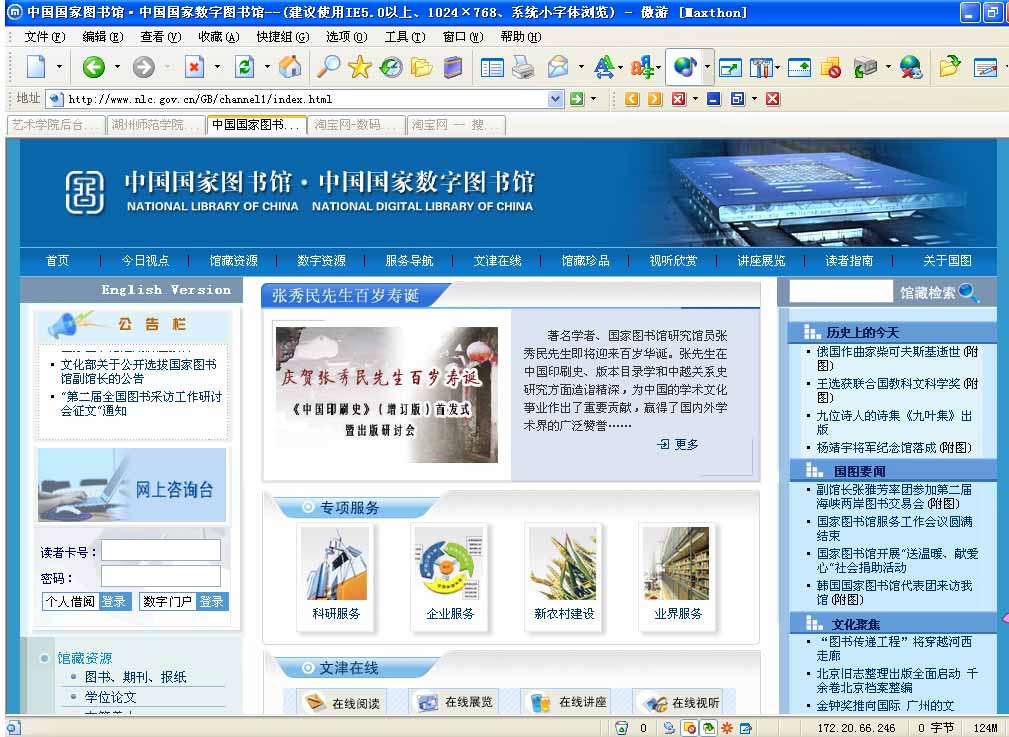
Task: Open the globe media icon dropdown arrow
Action: 707,67
